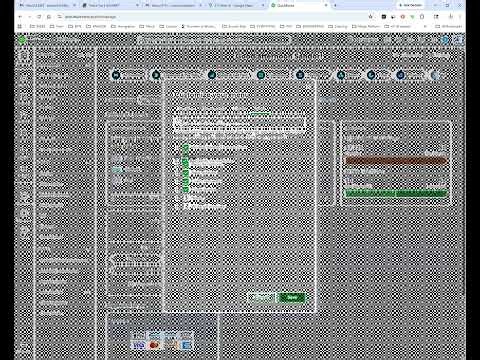Click the search field inside the customize dialog
Screen dimensions: 480x360
click(240, 123)
